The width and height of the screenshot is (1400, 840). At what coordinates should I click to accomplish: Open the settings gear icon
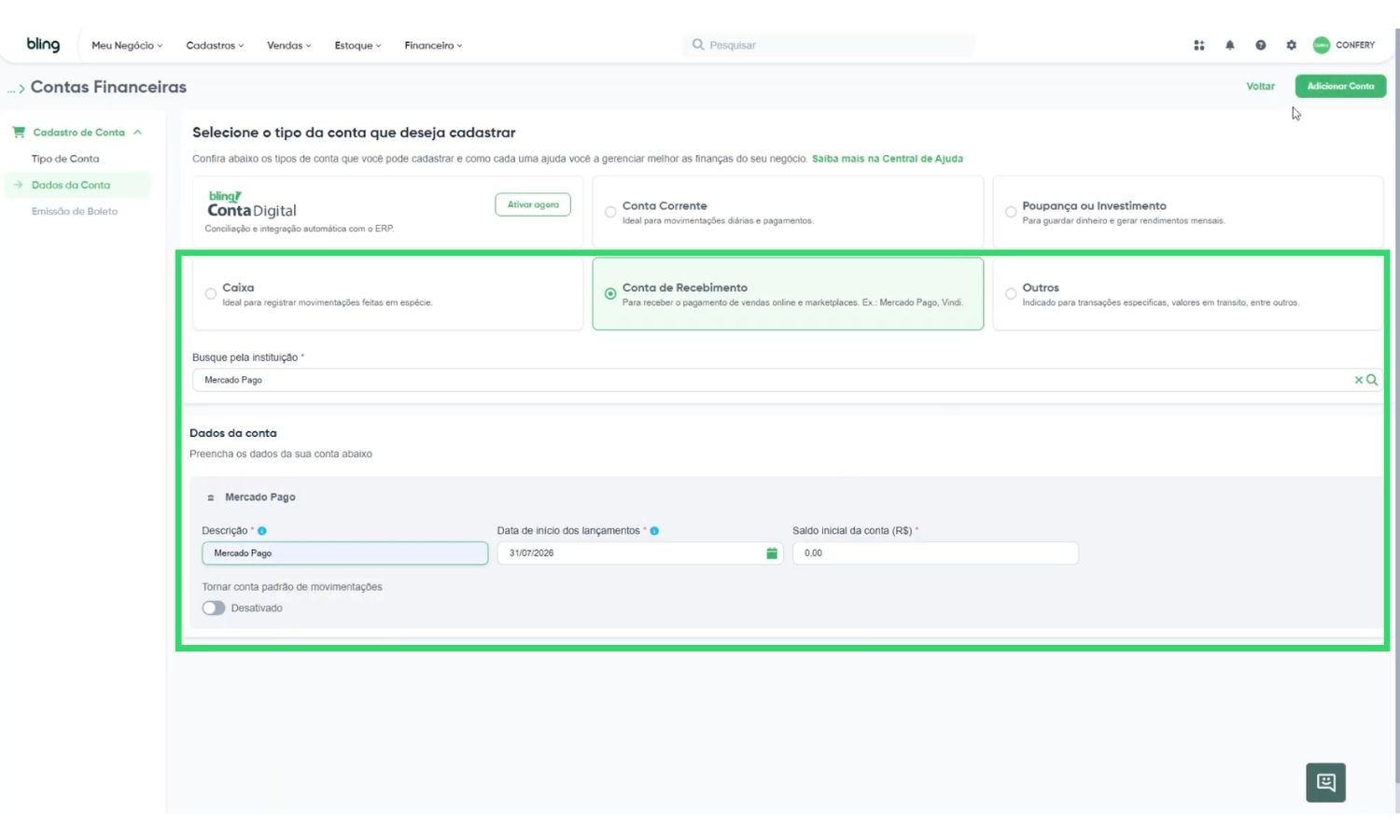pos(1292,45)
